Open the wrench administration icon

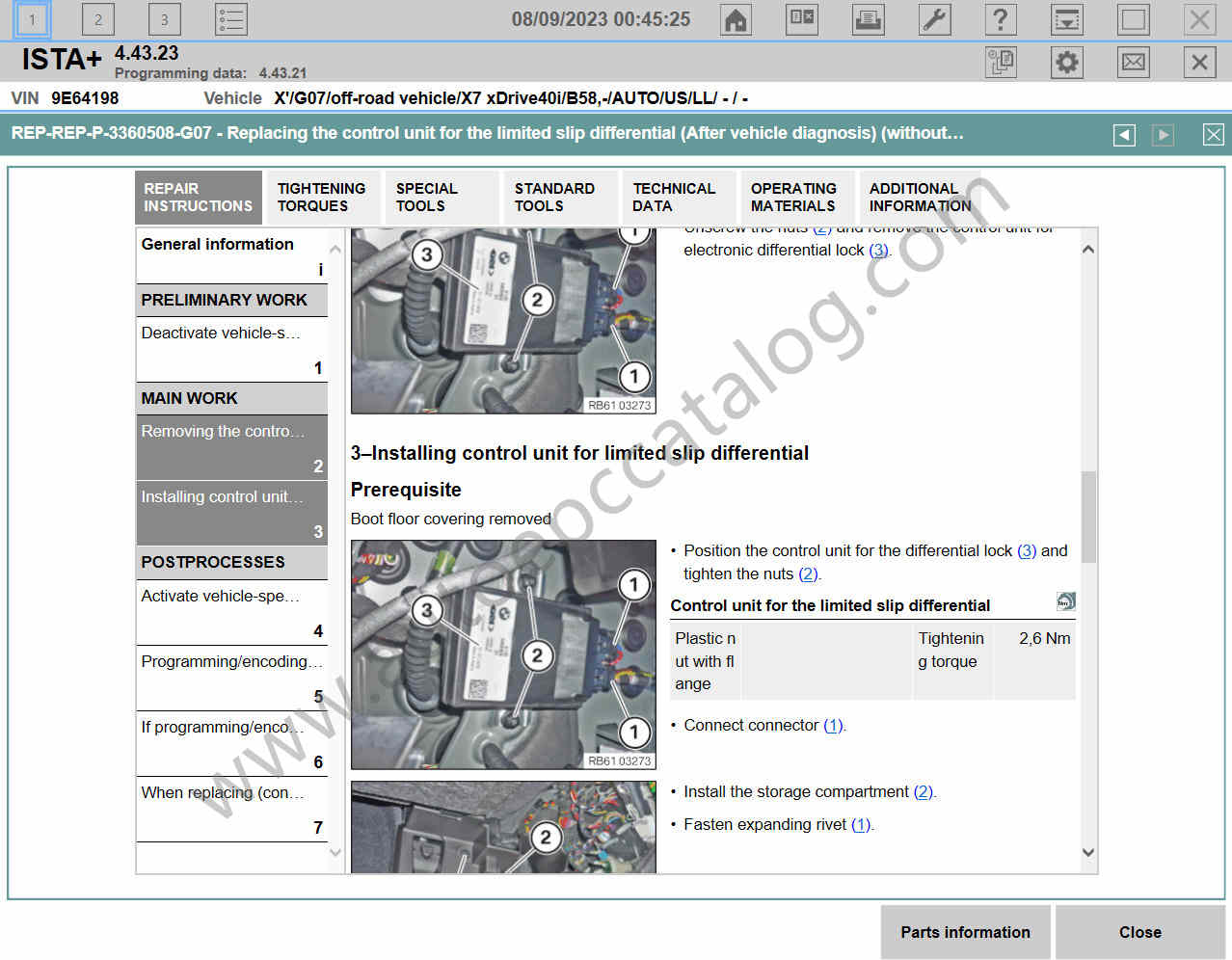coord(934,19)
